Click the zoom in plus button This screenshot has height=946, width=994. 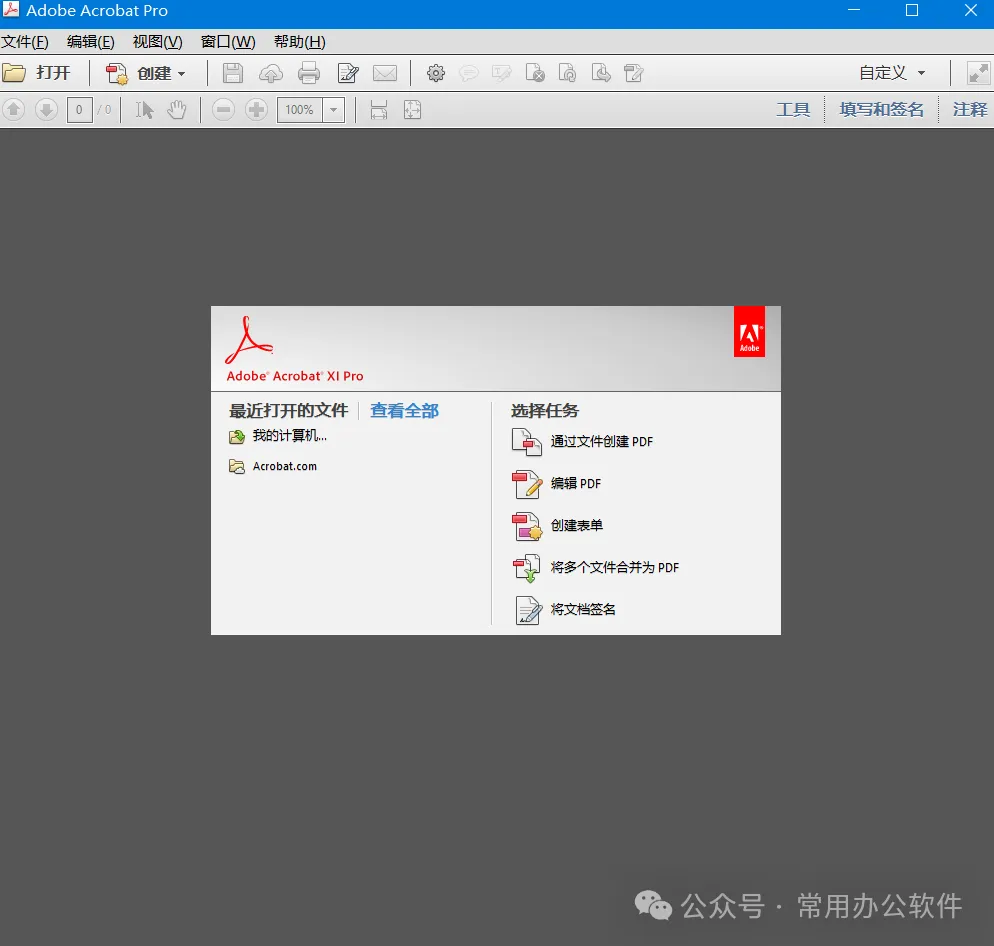[x=256, y=110]
